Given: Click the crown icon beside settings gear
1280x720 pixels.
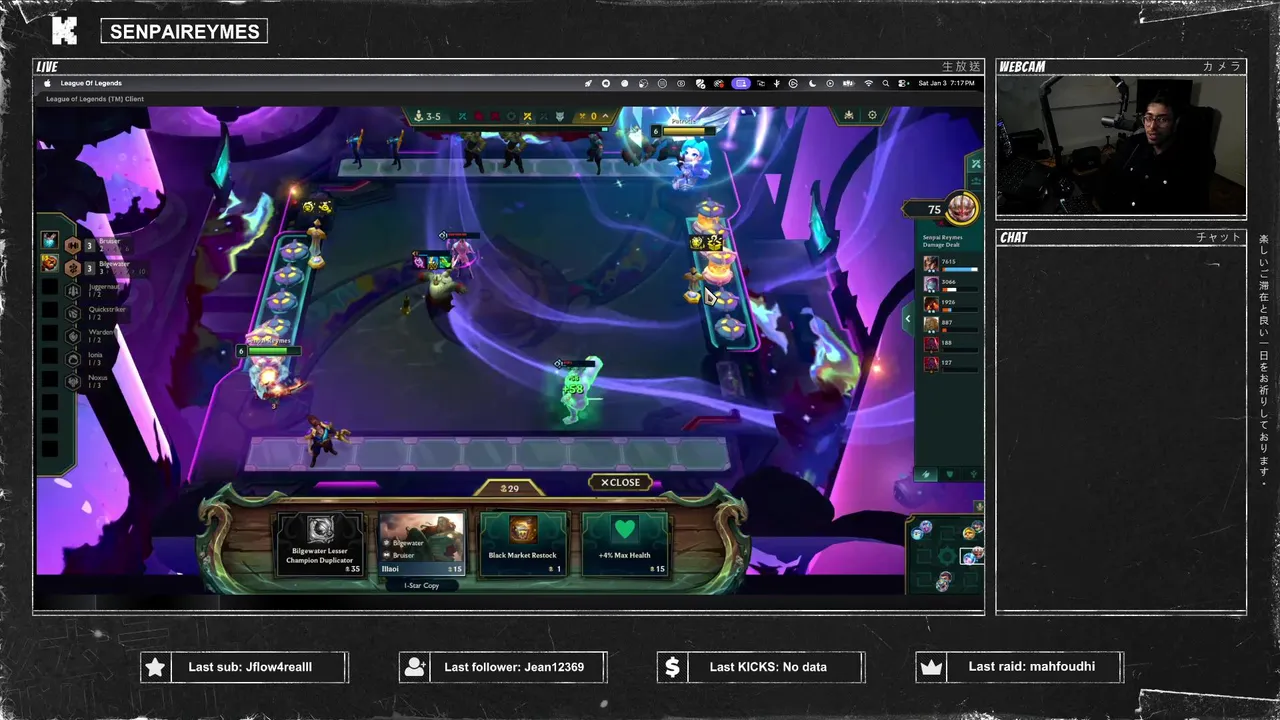Looking at the screenshot, I should pyautogui.click(x=849, y=115).
